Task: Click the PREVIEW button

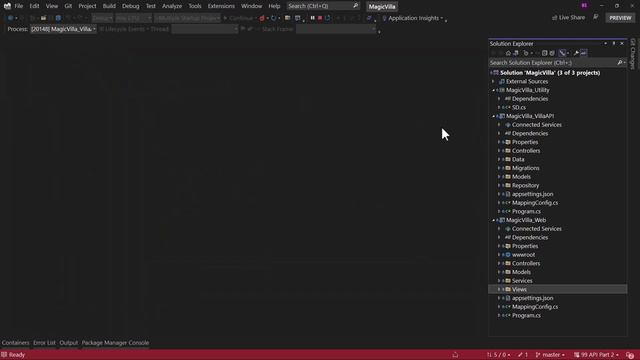Action: pyautogui.click(x=620, y=18)
